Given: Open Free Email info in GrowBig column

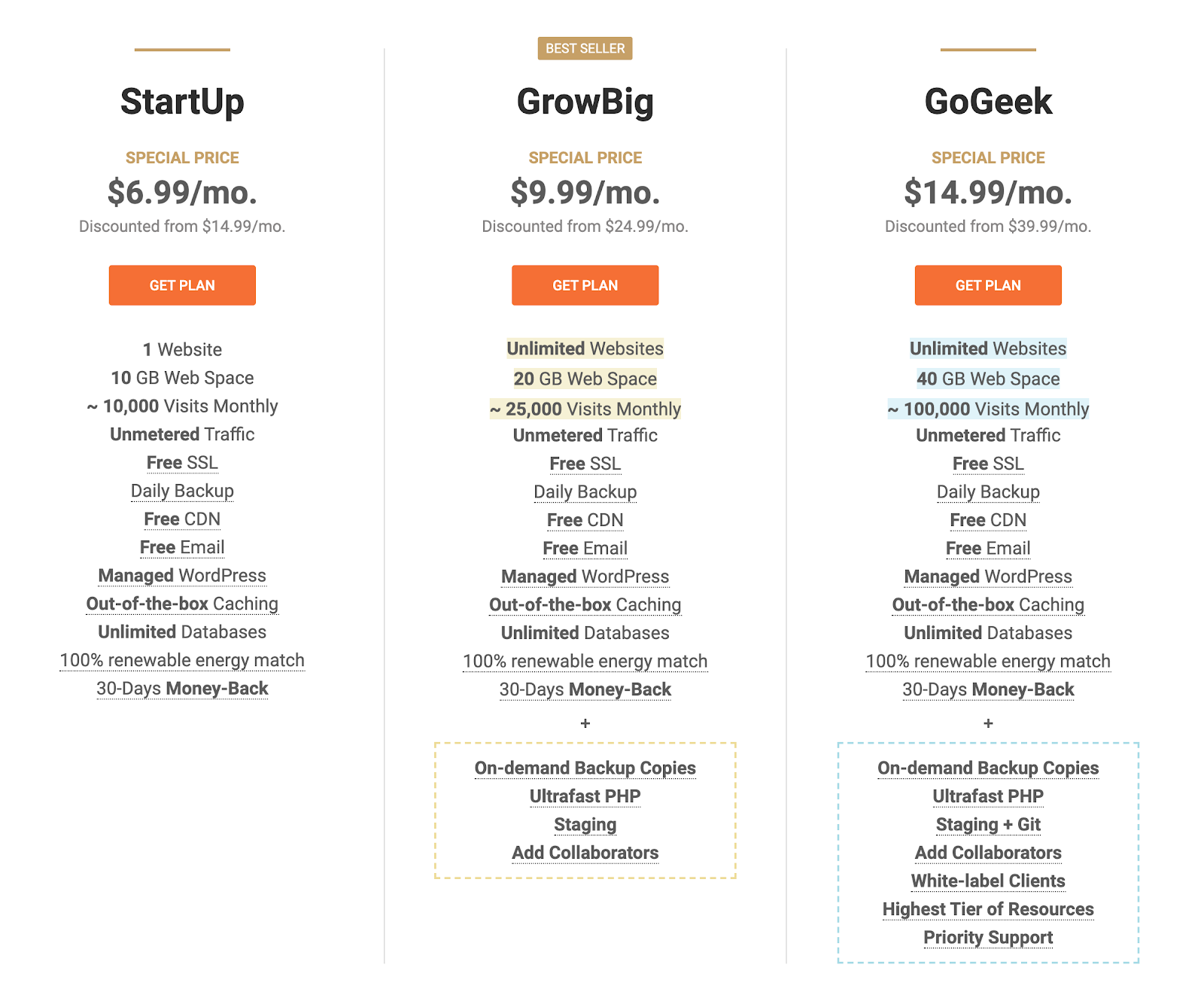Looking at the screenshot, I should click(x=585, y=549).
